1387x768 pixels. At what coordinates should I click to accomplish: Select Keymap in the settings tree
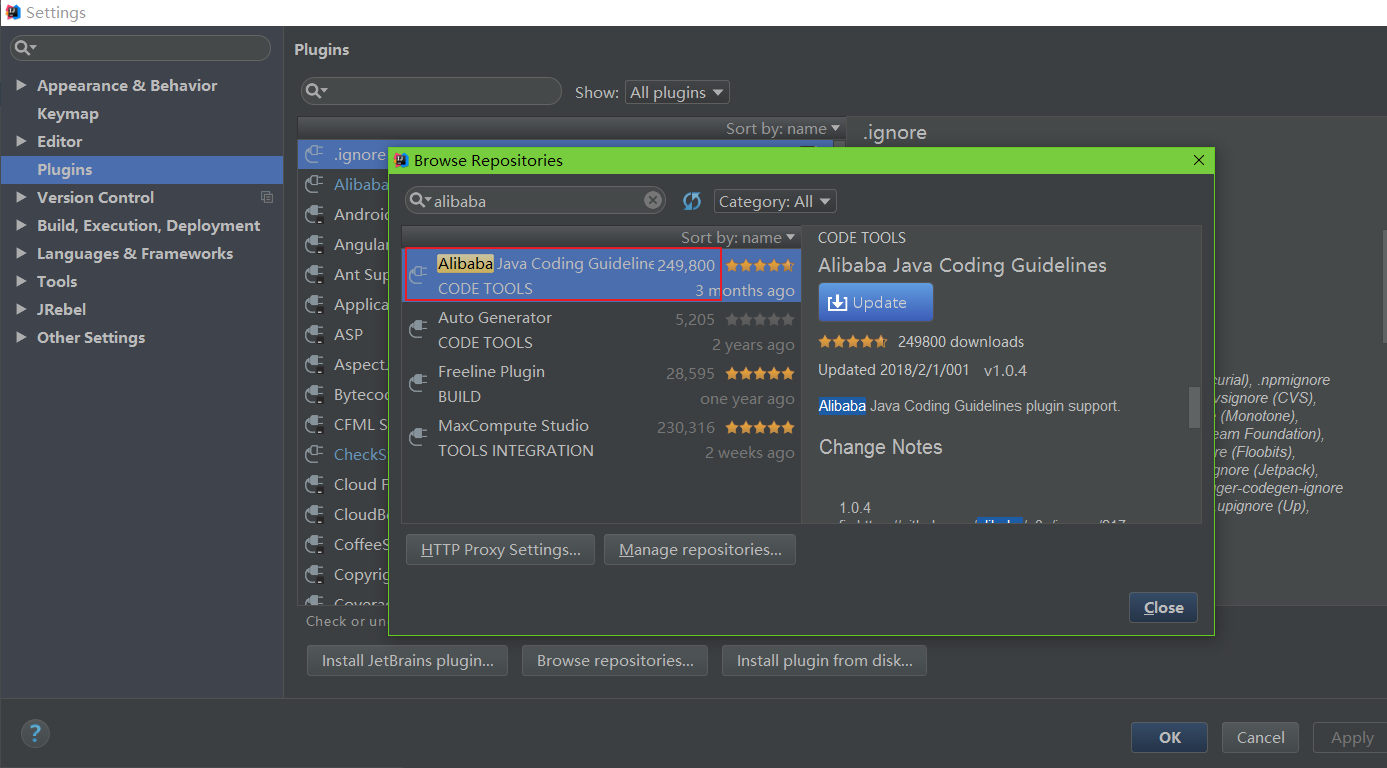click(67, 113)
